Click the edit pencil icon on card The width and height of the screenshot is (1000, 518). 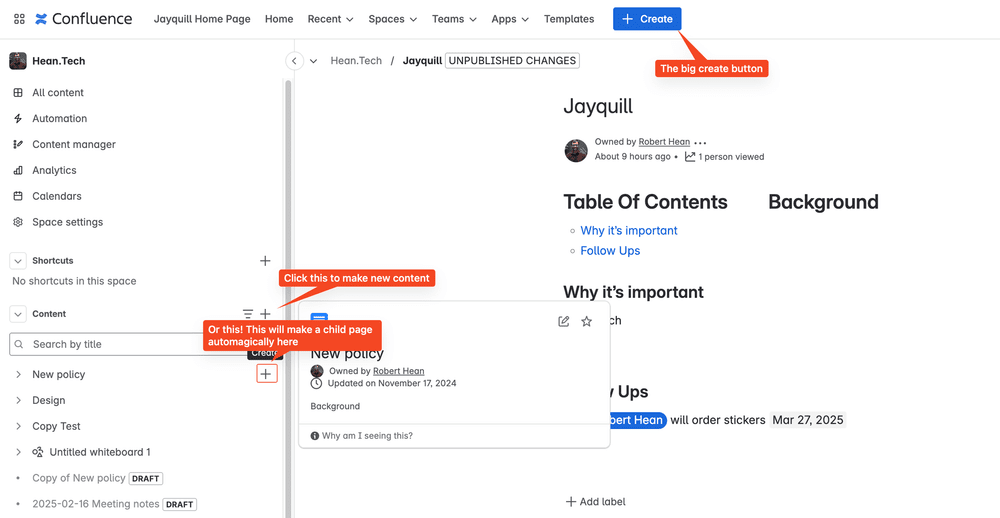(x=564, y=322)
